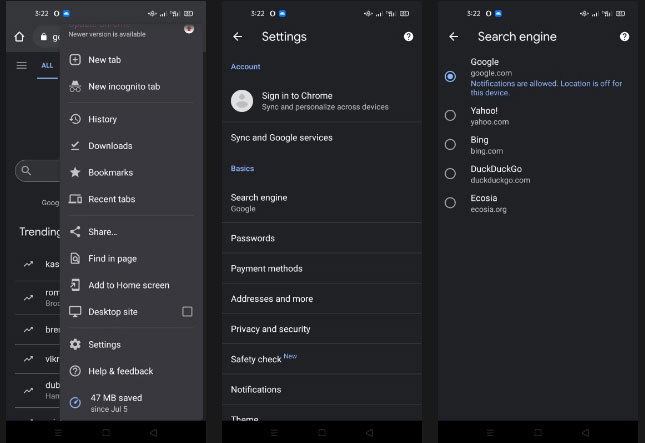Go back from Search engine screen
This screenshot has height=443, width=645.
[453, 37]
